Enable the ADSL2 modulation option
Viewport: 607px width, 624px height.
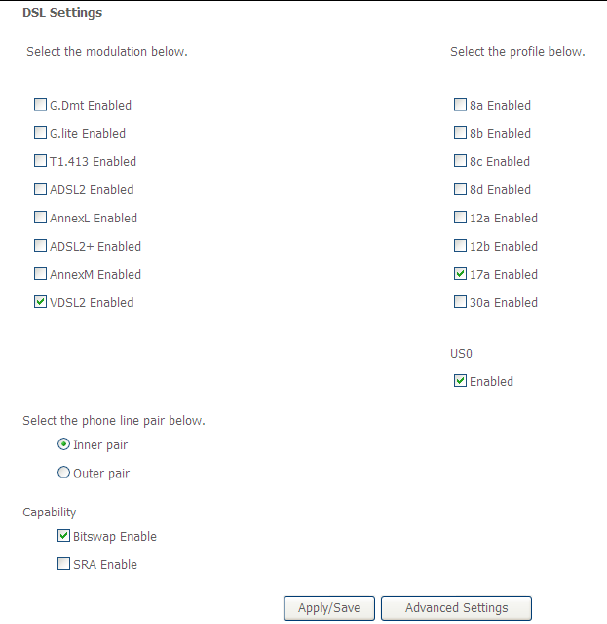[40, 189]
